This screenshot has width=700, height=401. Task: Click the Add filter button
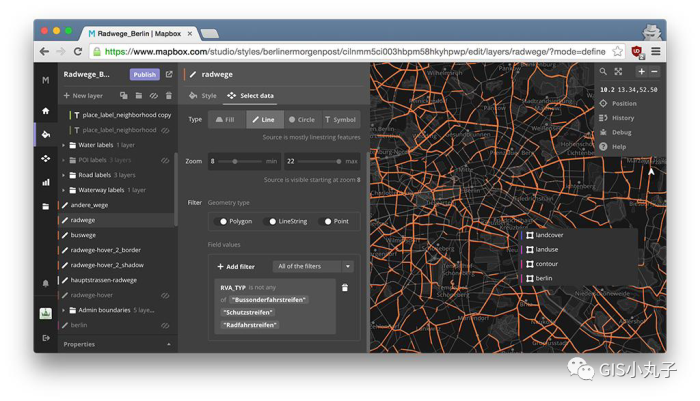[x=236, y=267]
